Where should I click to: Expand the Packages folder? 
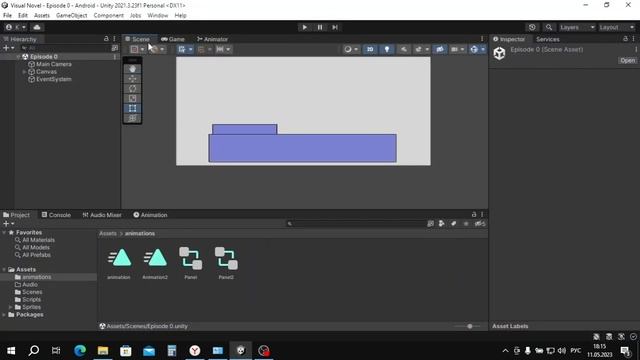(4, 315)
